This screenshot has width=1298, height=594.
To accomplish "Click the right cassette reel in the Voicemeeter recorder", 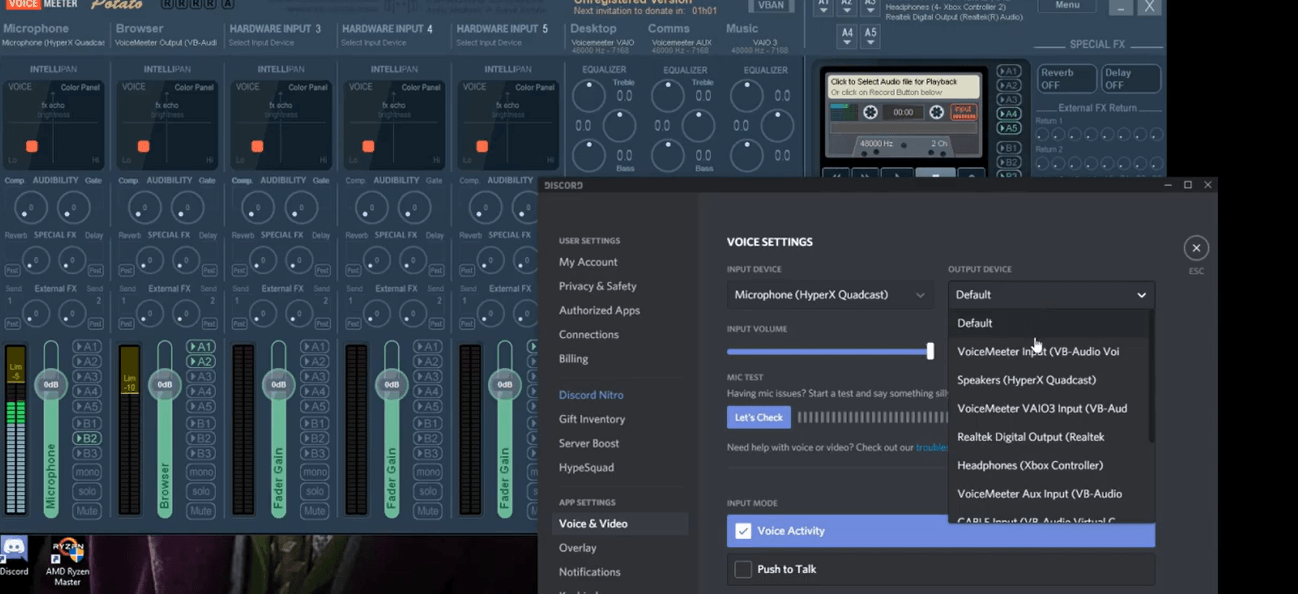I will point(936,112).
